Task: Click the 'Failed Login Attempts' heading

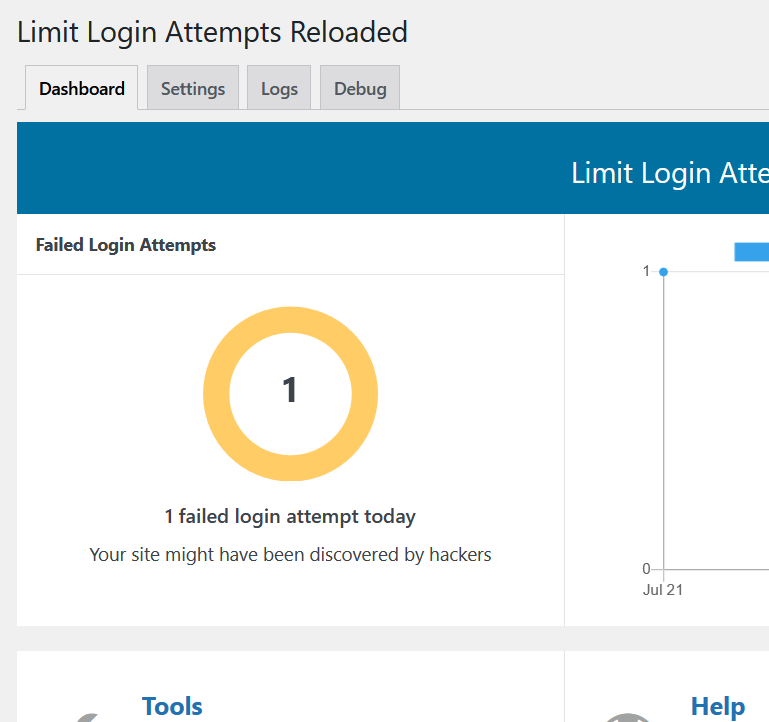Action: (126, 245)
